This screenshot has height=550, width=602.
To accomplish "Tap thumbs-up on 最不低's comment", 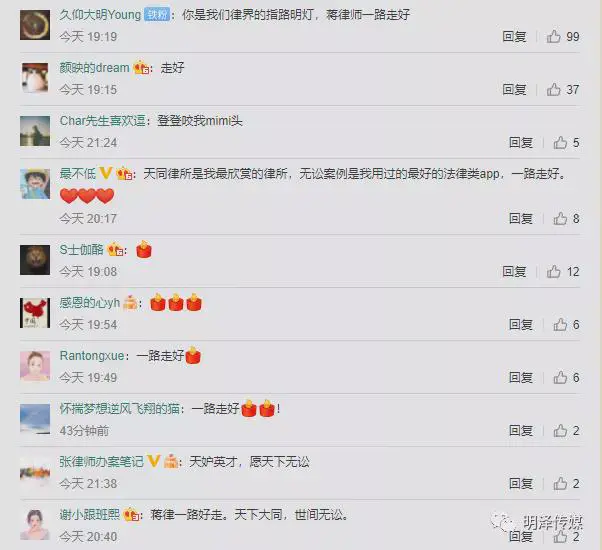I will tap(560, 218).
